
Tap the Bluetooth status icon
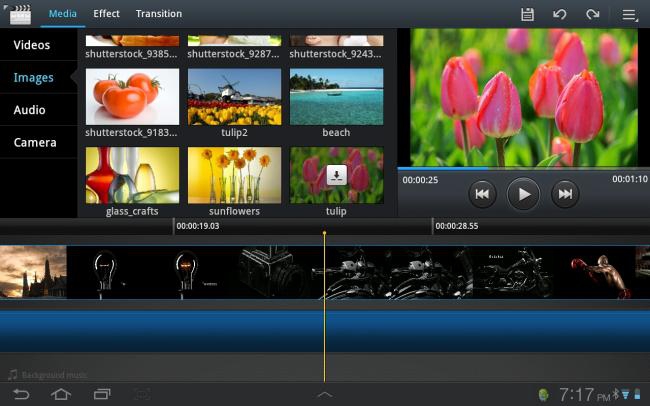616,394
